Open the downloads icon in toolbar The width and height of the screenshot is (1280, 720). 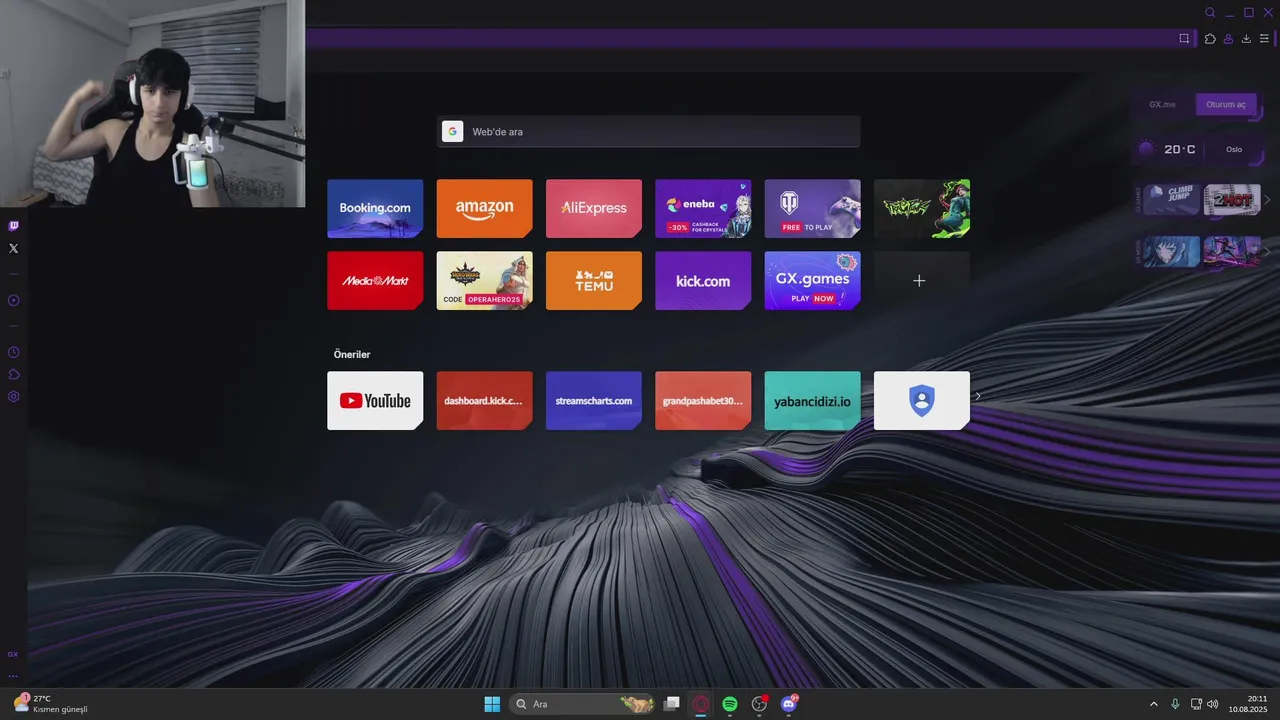tap(1246, 39)
